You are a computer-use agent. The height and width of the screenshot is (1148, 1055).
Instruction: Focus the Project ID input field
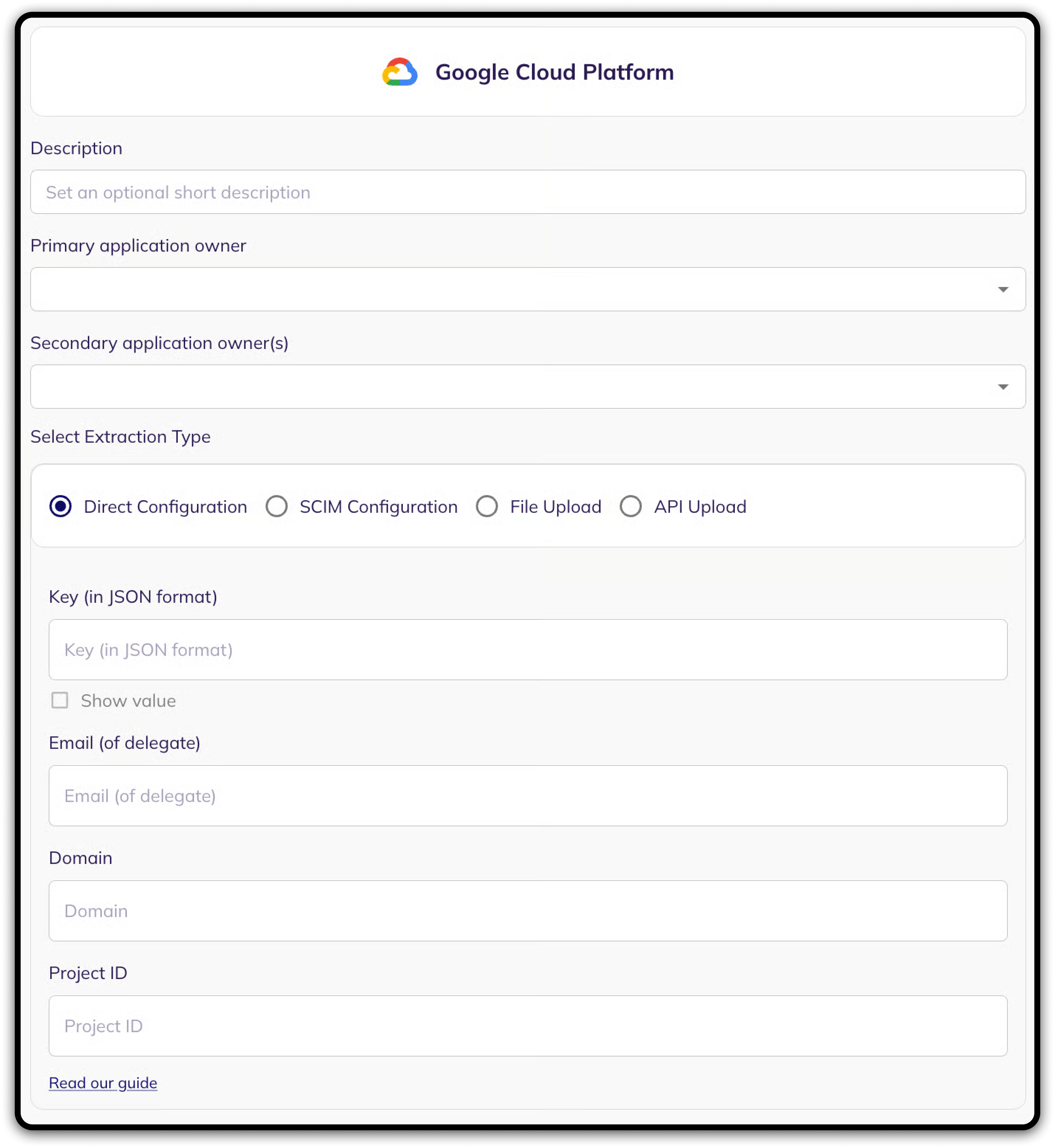(527, 1026)
